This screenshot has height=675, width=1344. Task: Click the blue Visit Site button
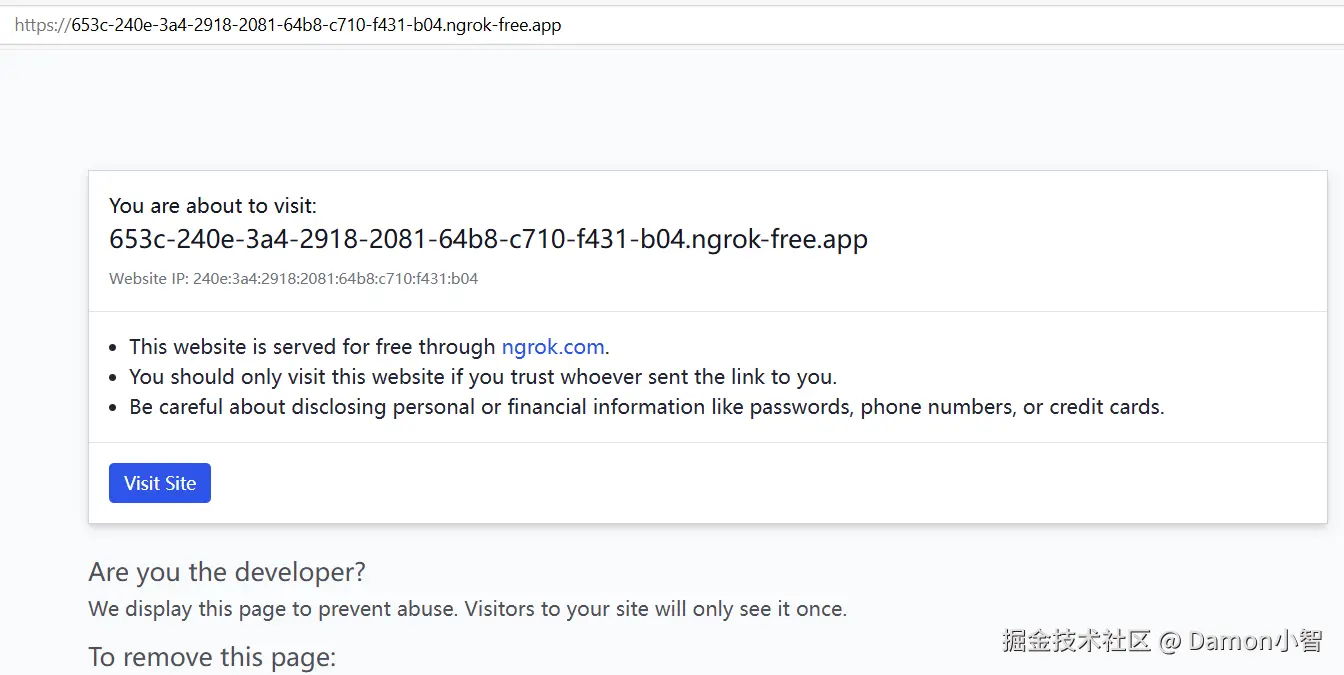click(160, 483)
